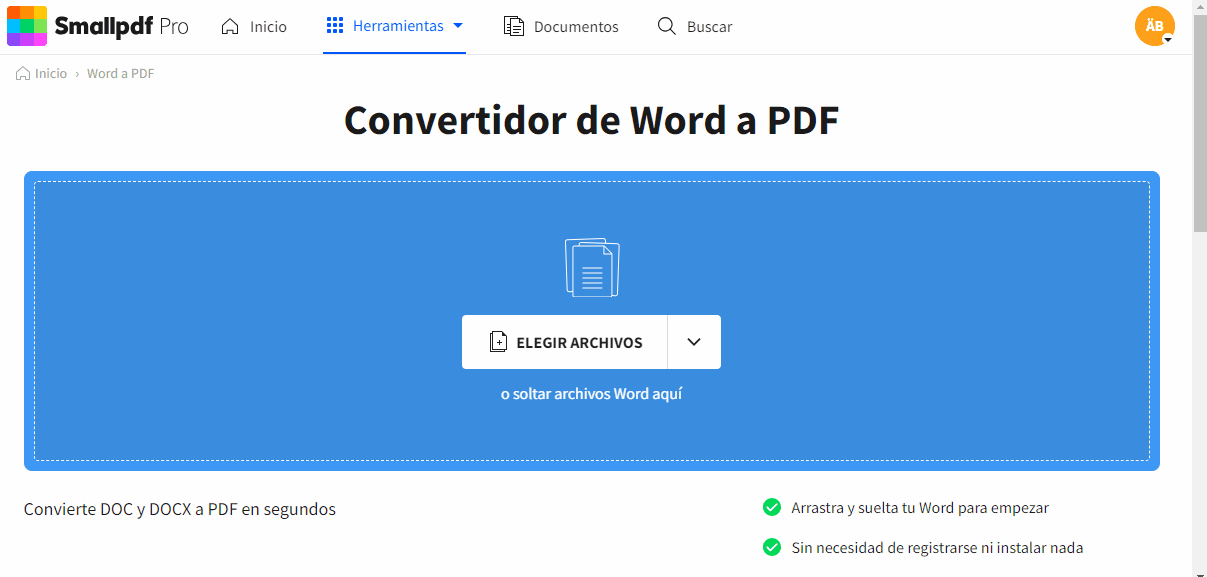Click the Documentos file icon

(x=514, y=27)
